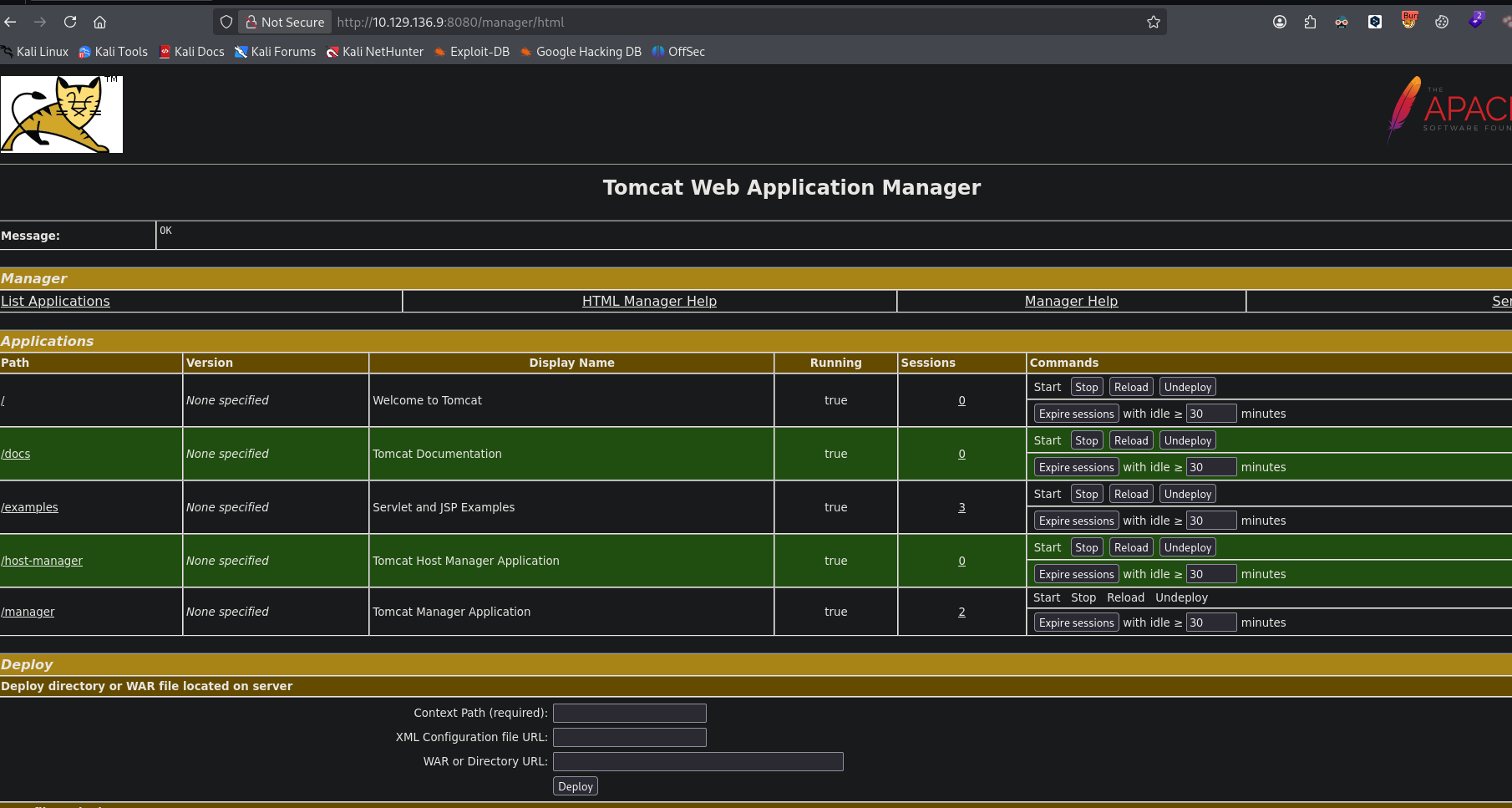Open the List Applications link
The image size is (1512, 808).
[x=55, y=301]
